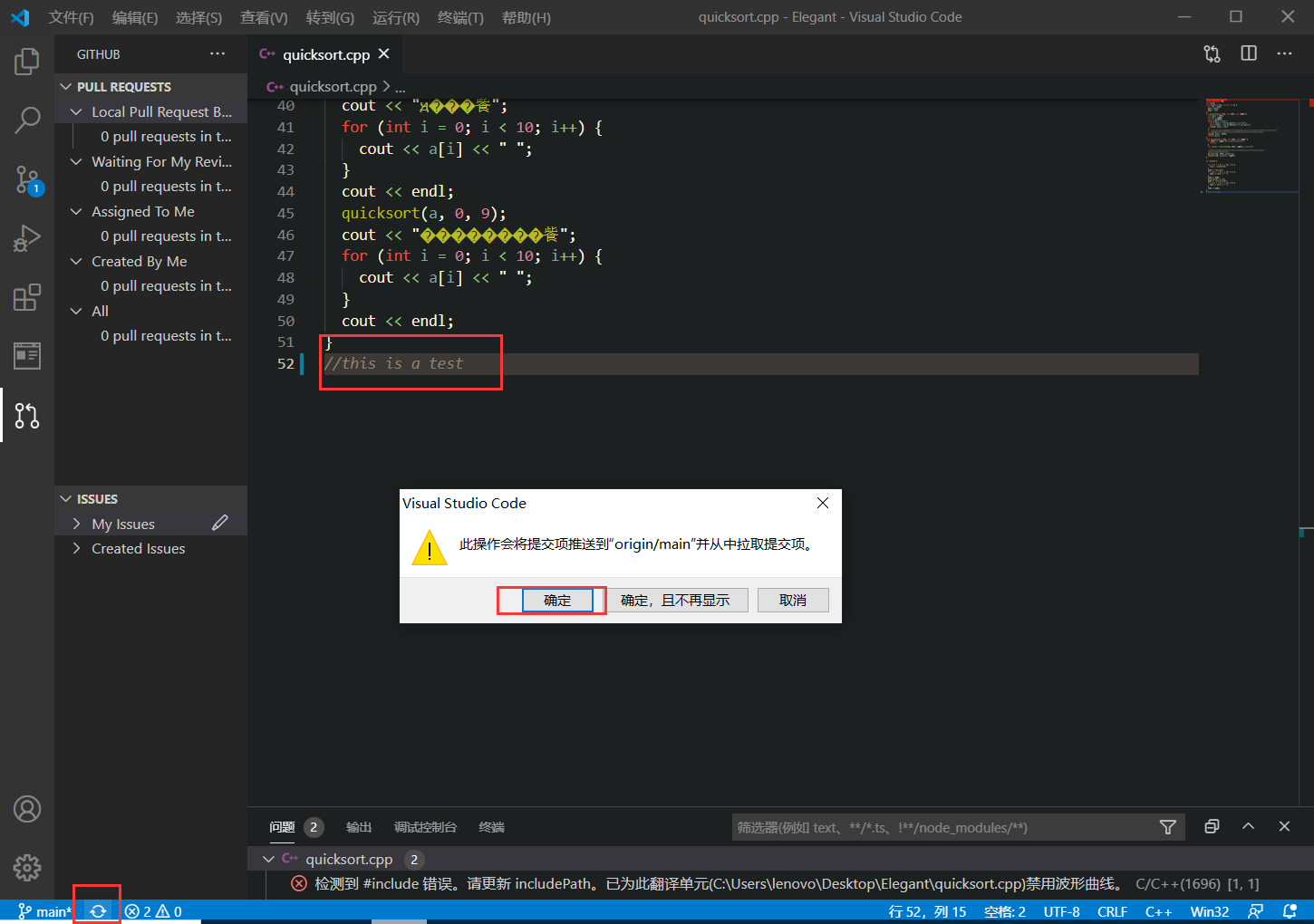Switch to the 终端 panel tab
Screen dimensions: 1314x924
[x=491, y=827]
